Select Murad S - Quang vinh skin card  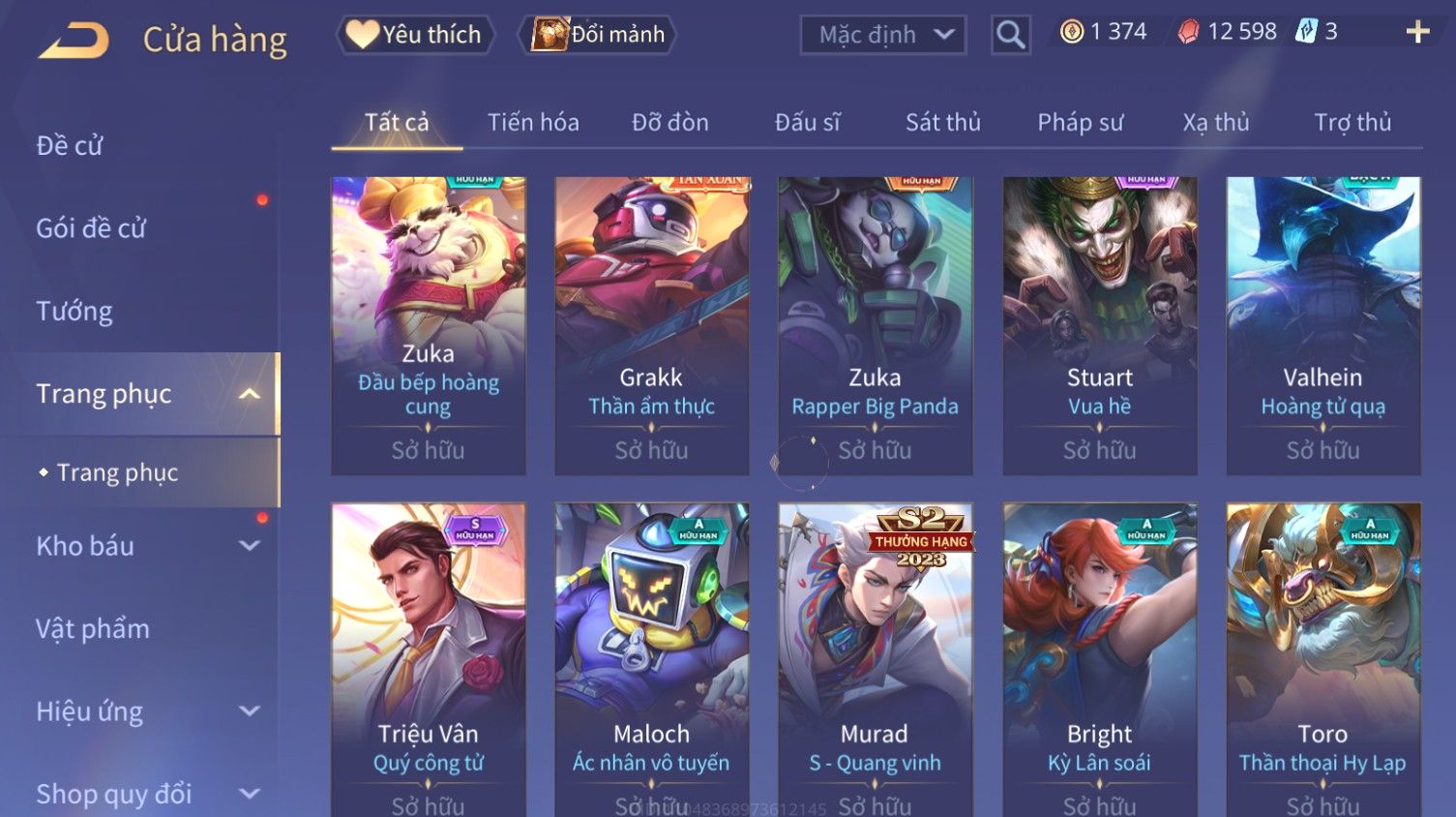click(876, 660)
